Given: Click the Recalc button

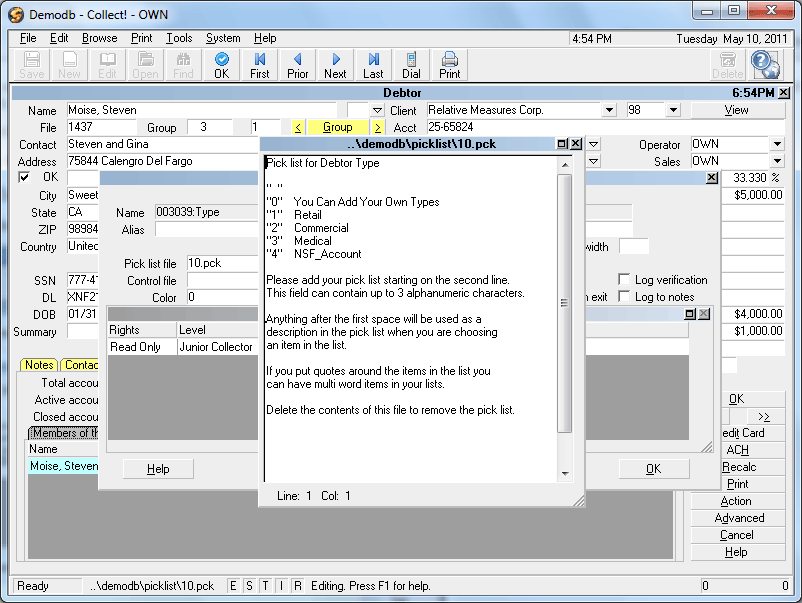Looking at the screenshot, I should 738,467.
